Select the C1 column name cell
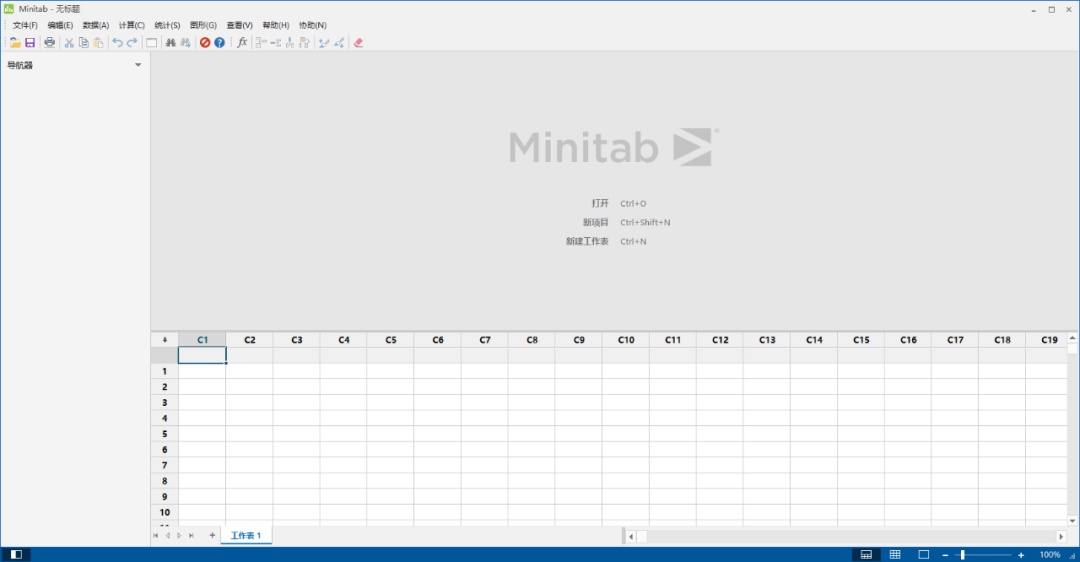This screenshot has height=562, width=1080. (x=202, y=355)
